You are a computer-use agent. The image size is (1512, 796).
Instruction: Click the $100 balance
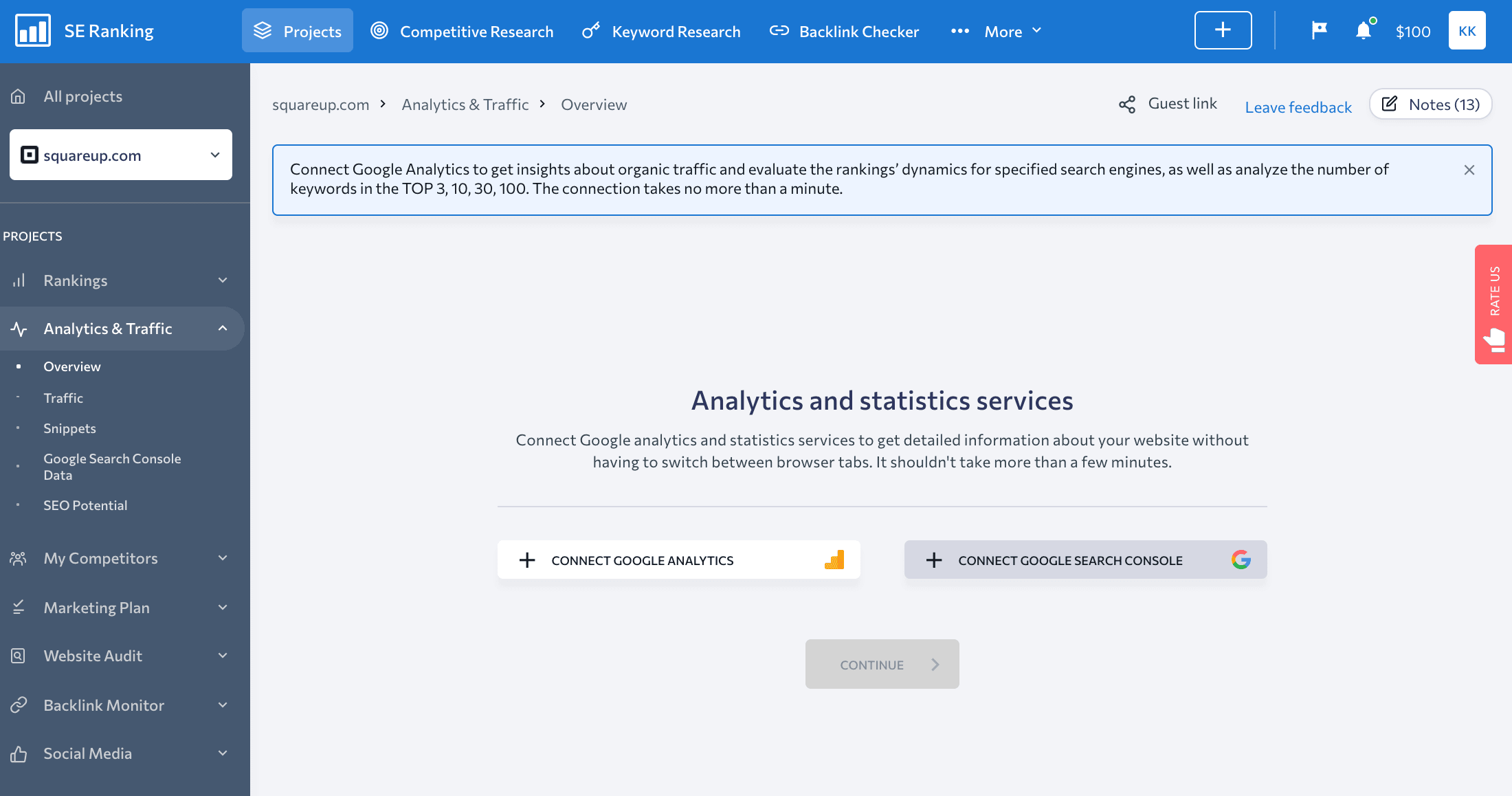[1413, 32]
